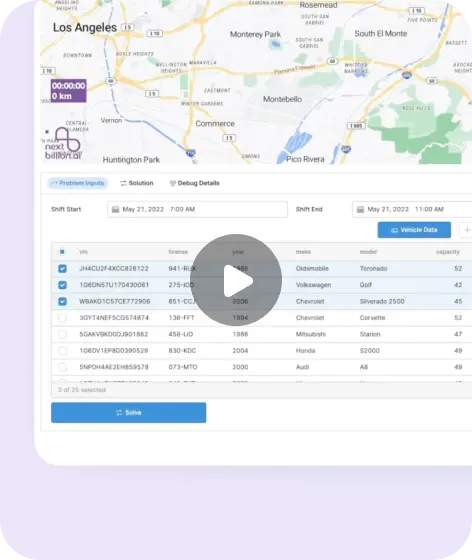Click the Monterey Park map label
472x560 pixels.
[255, 34]
